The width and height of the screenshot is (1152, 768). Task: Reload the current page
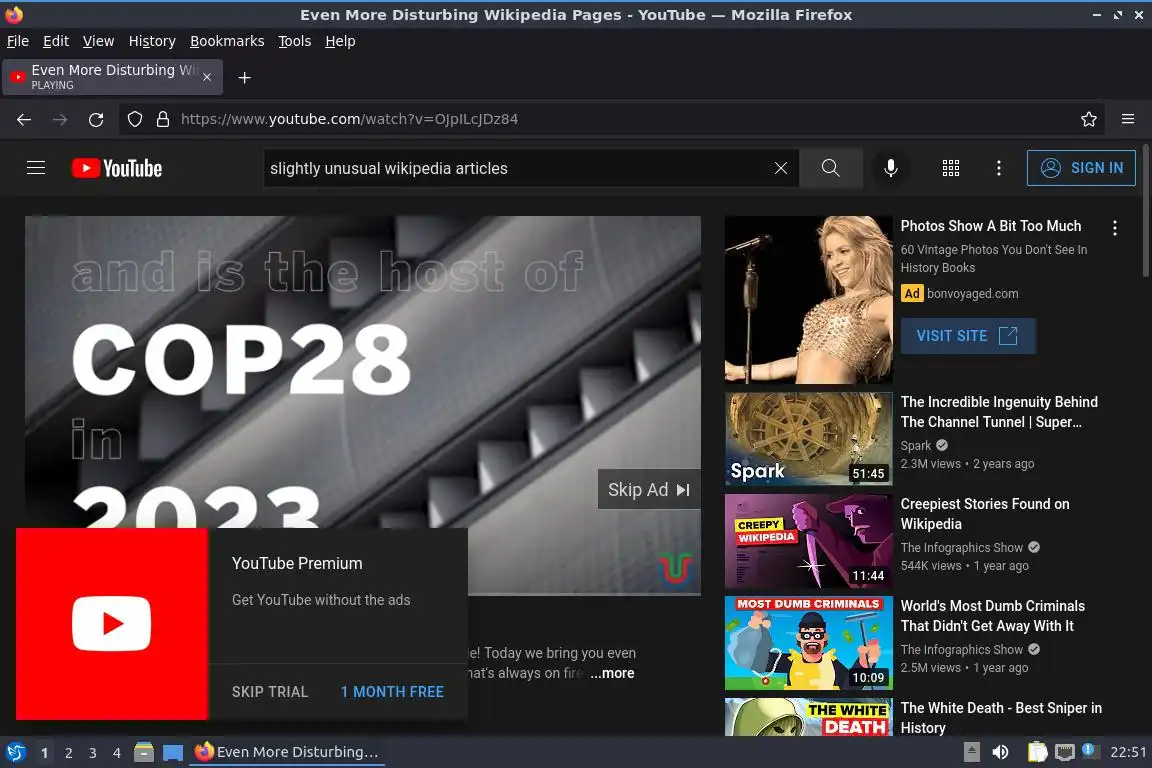pos(96,119)
